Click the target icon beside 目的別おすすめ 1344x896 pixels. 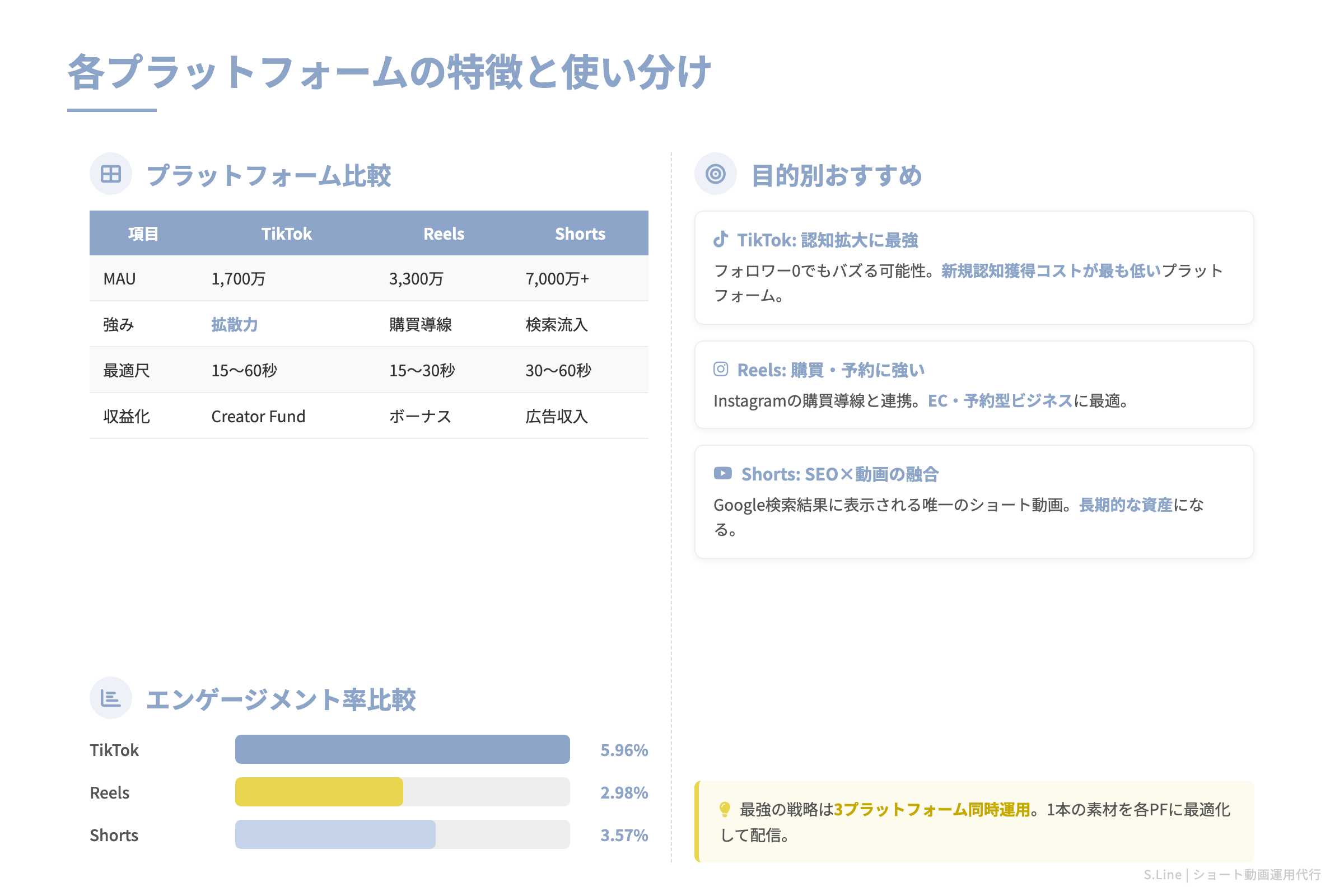point(716,173)
